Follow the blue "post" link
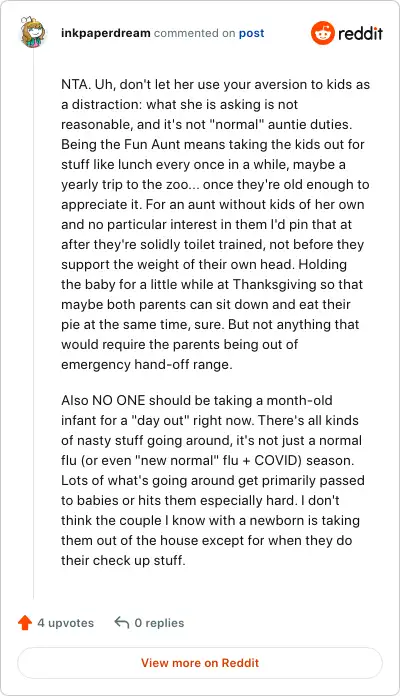Viewport: 400px width, 696px height. pyautogui.click(x=251, y=33)
